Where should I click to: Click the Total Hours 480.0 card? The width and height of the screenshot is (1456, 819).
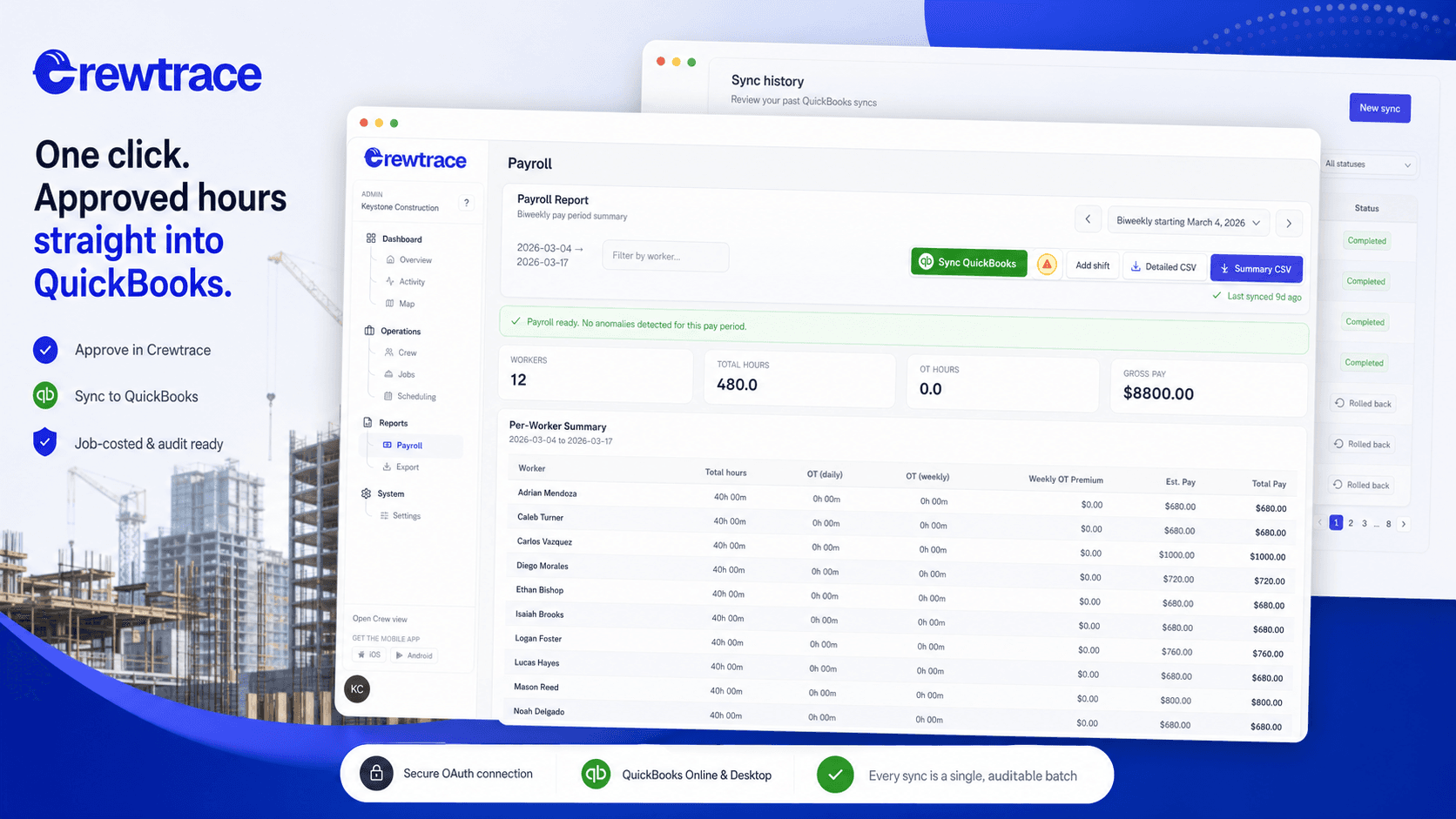[799, 379]
